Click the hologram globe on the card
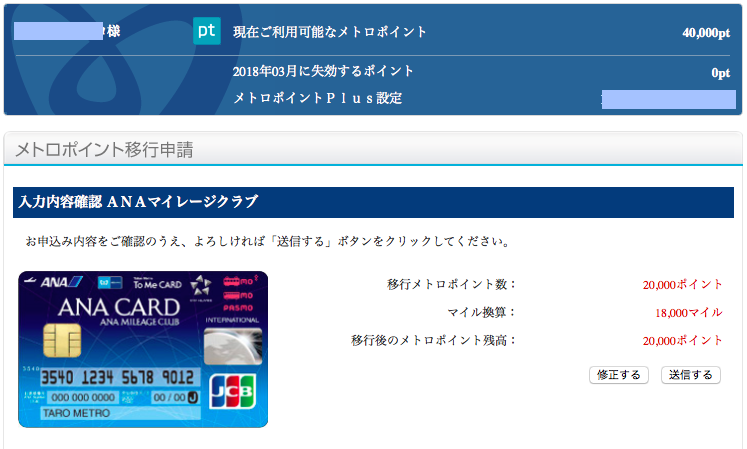 [233, 347]
